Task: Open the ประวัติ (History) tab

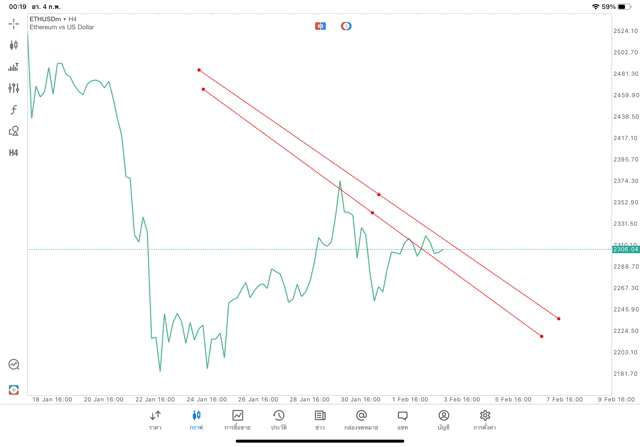Action: pos(278,420)
